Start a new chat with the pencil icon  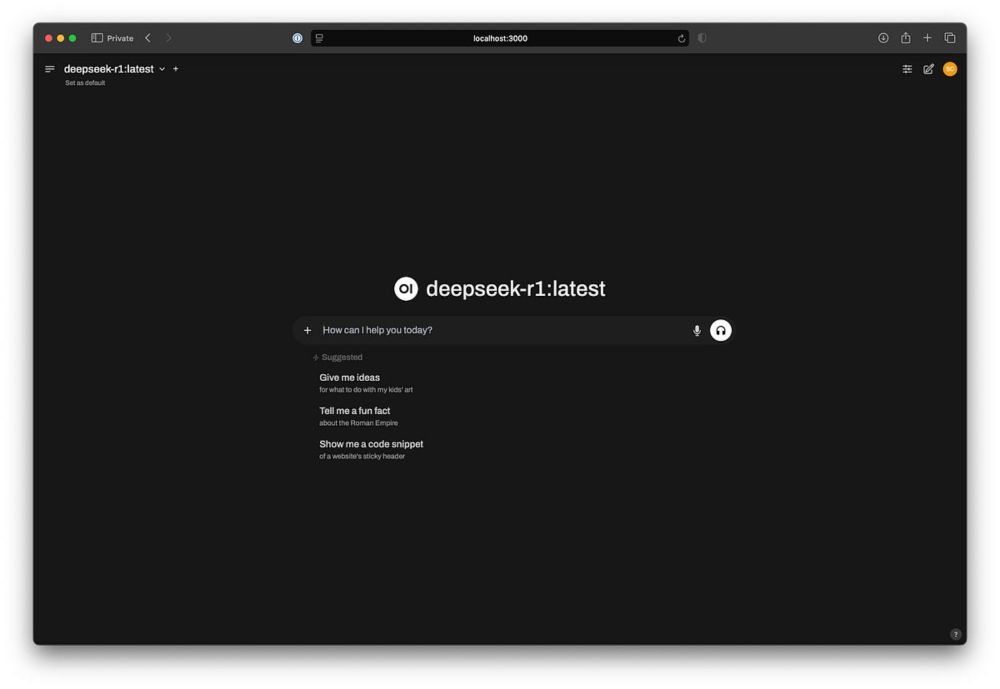(929, 69)
